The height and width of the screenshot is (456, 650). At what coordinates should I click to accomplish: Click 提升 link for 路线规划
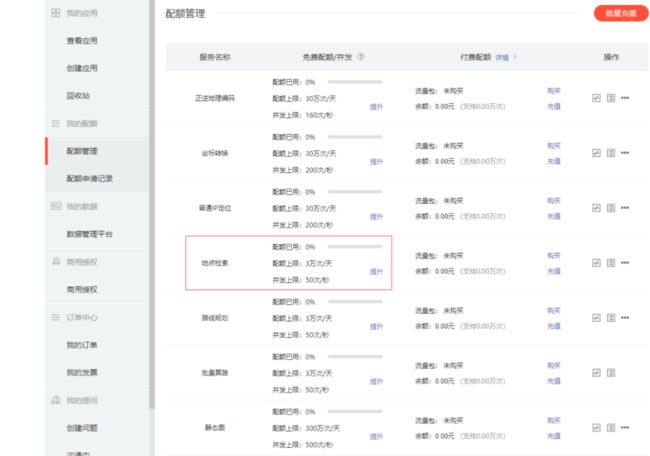(376, 327)
